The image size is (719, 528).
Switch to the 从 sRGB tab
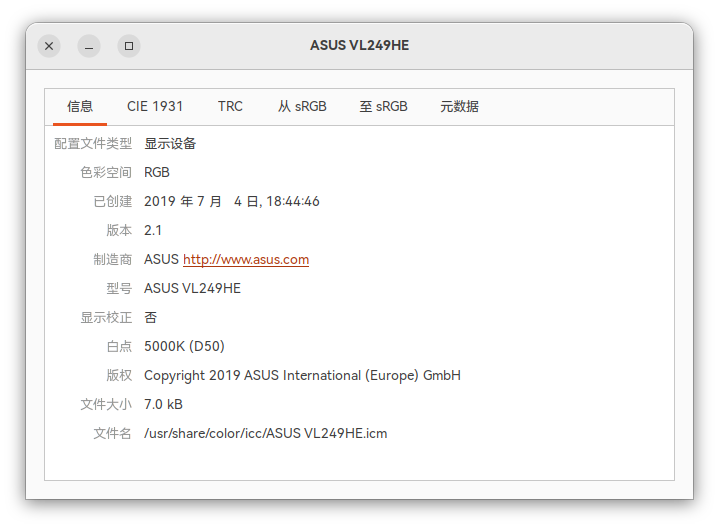302,106
